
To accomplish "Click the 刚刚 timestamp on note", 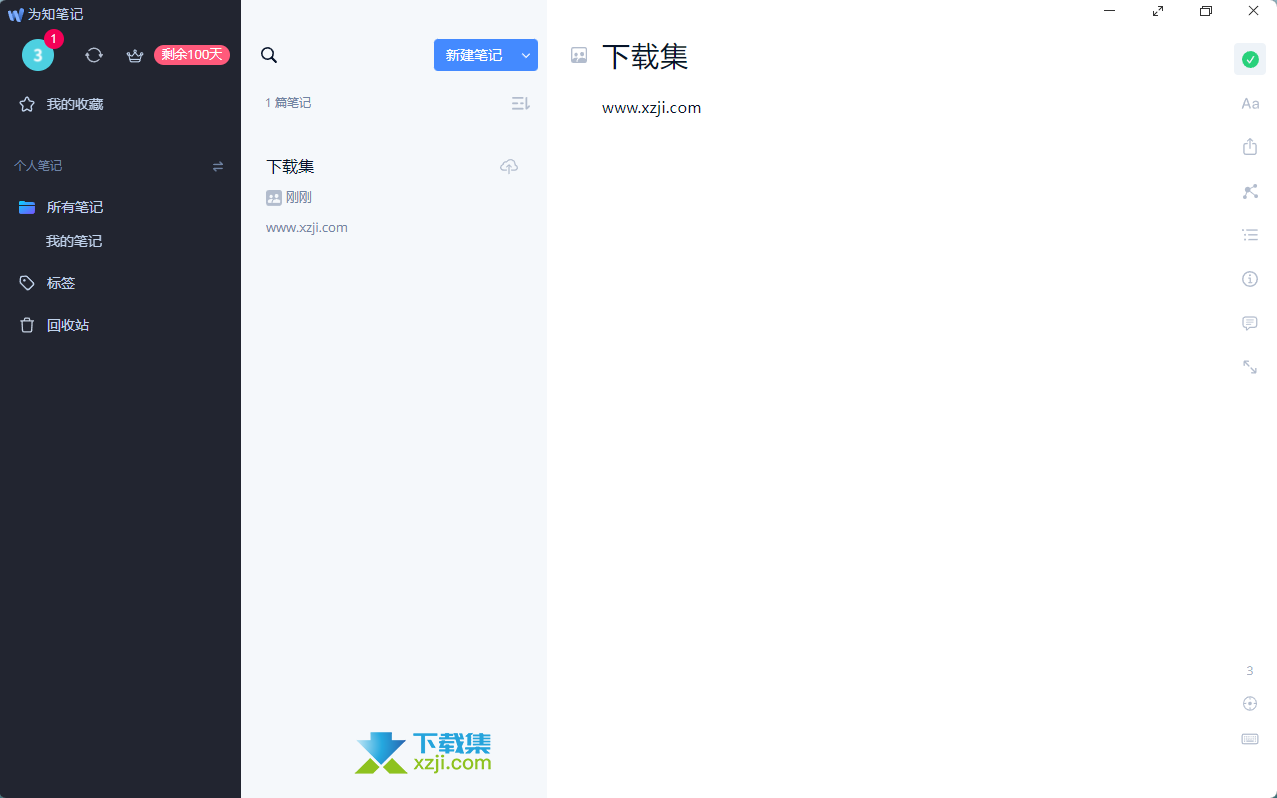I will point(299,198).
